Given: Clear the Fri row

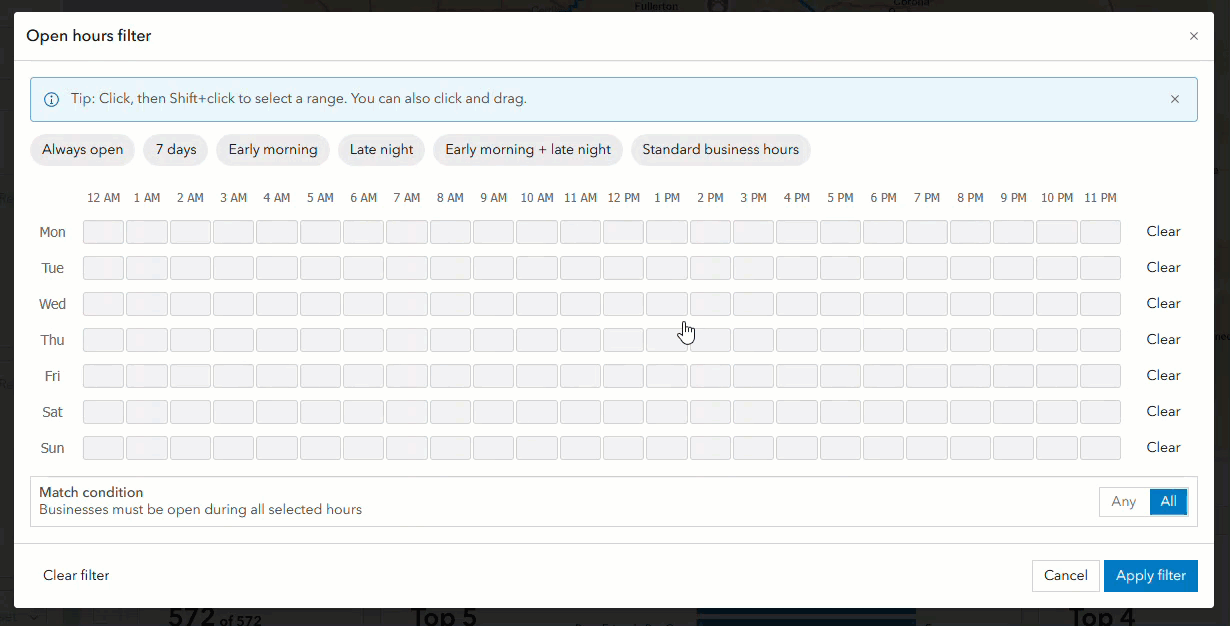Looking at the screenshot, I should click(x=1164, y=375).
